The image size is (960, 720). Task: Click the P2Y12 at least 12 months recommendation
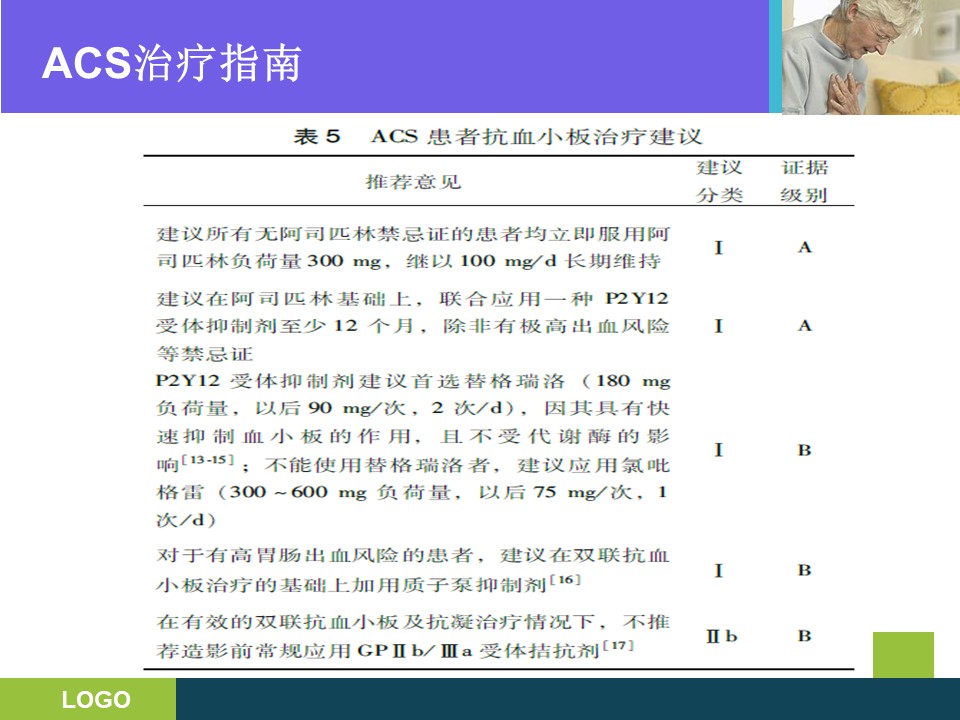coord(413,326)
